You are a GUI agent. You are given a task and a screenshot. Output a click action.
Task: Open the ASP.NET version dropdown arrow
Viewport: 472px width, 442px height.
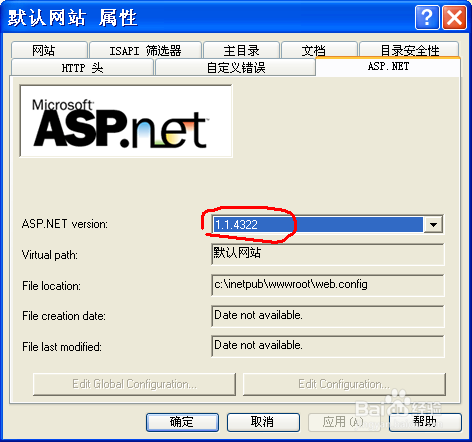(x=433, y=224)
